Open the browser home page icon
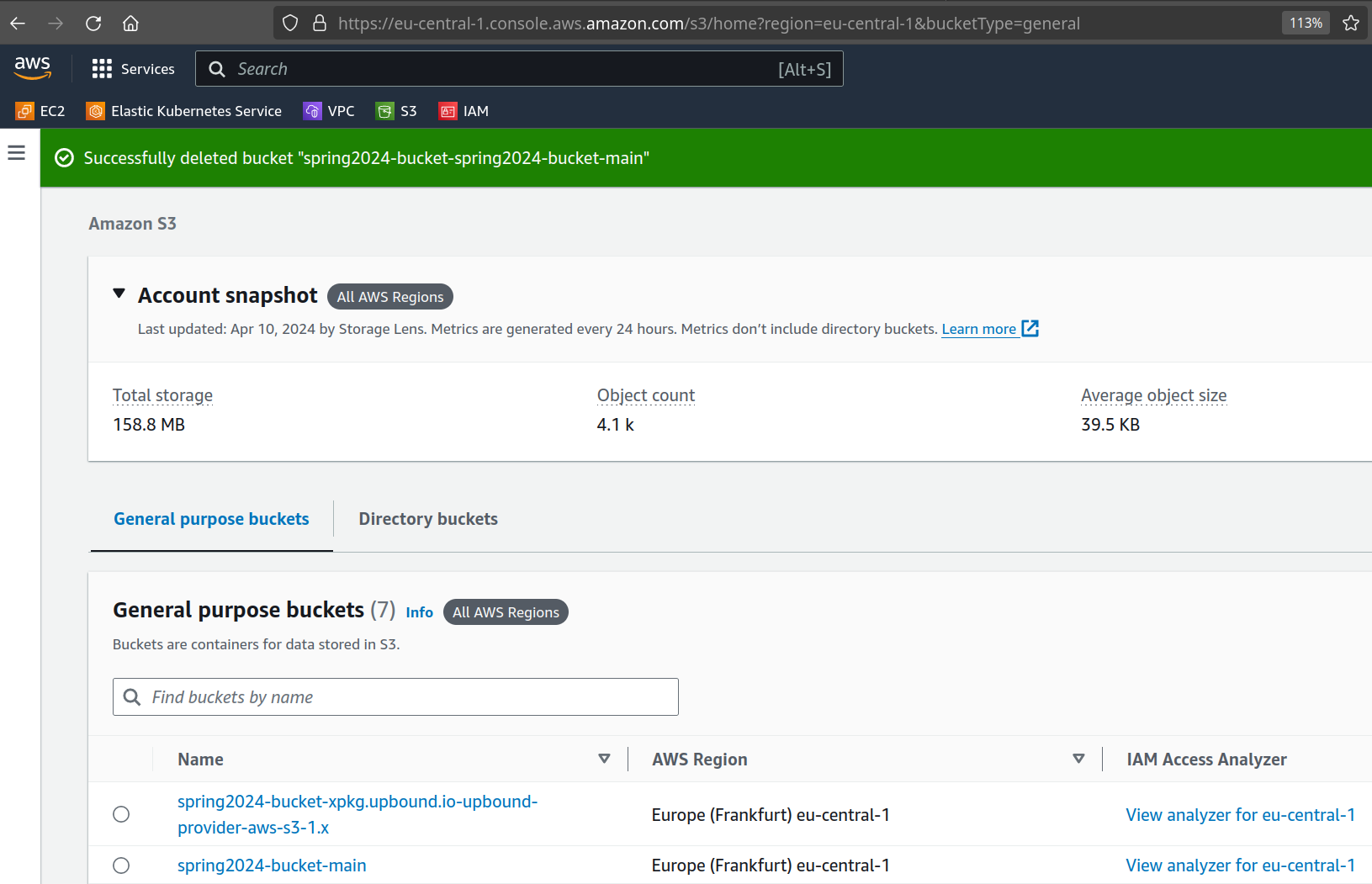The image size is (1372, 884). pyautogui.click(x=130, y=24)
